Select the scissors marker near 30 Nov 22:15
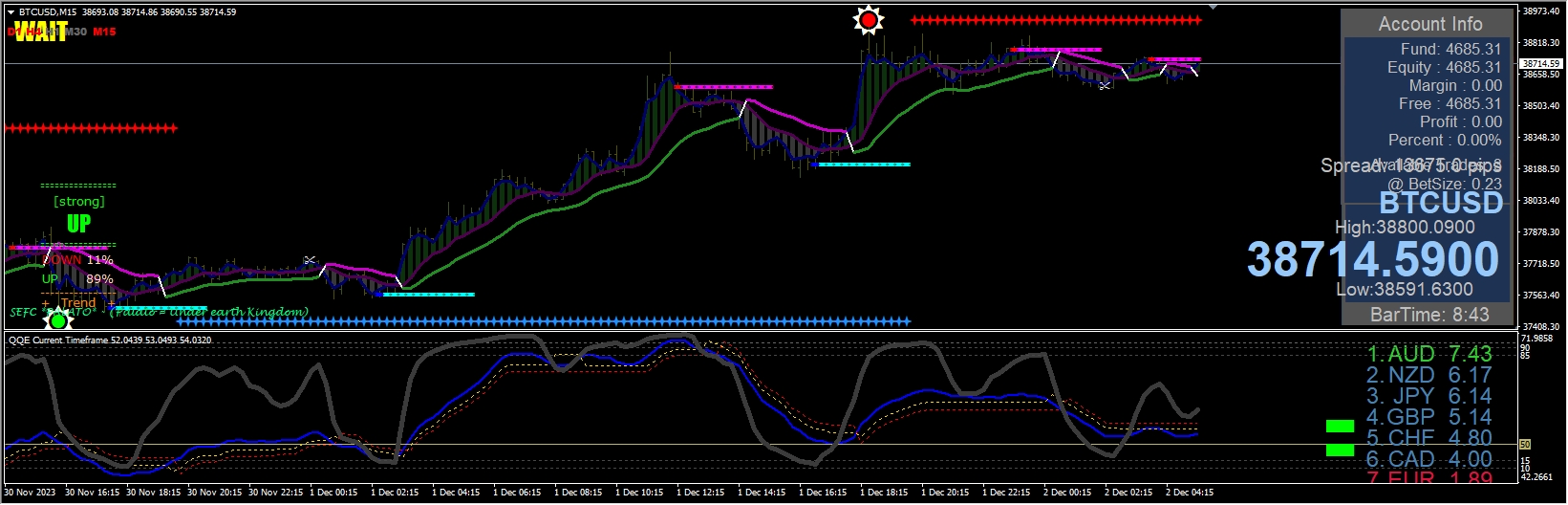The width and height of the screenshot is (1568, 505). (x=310, y=260)
